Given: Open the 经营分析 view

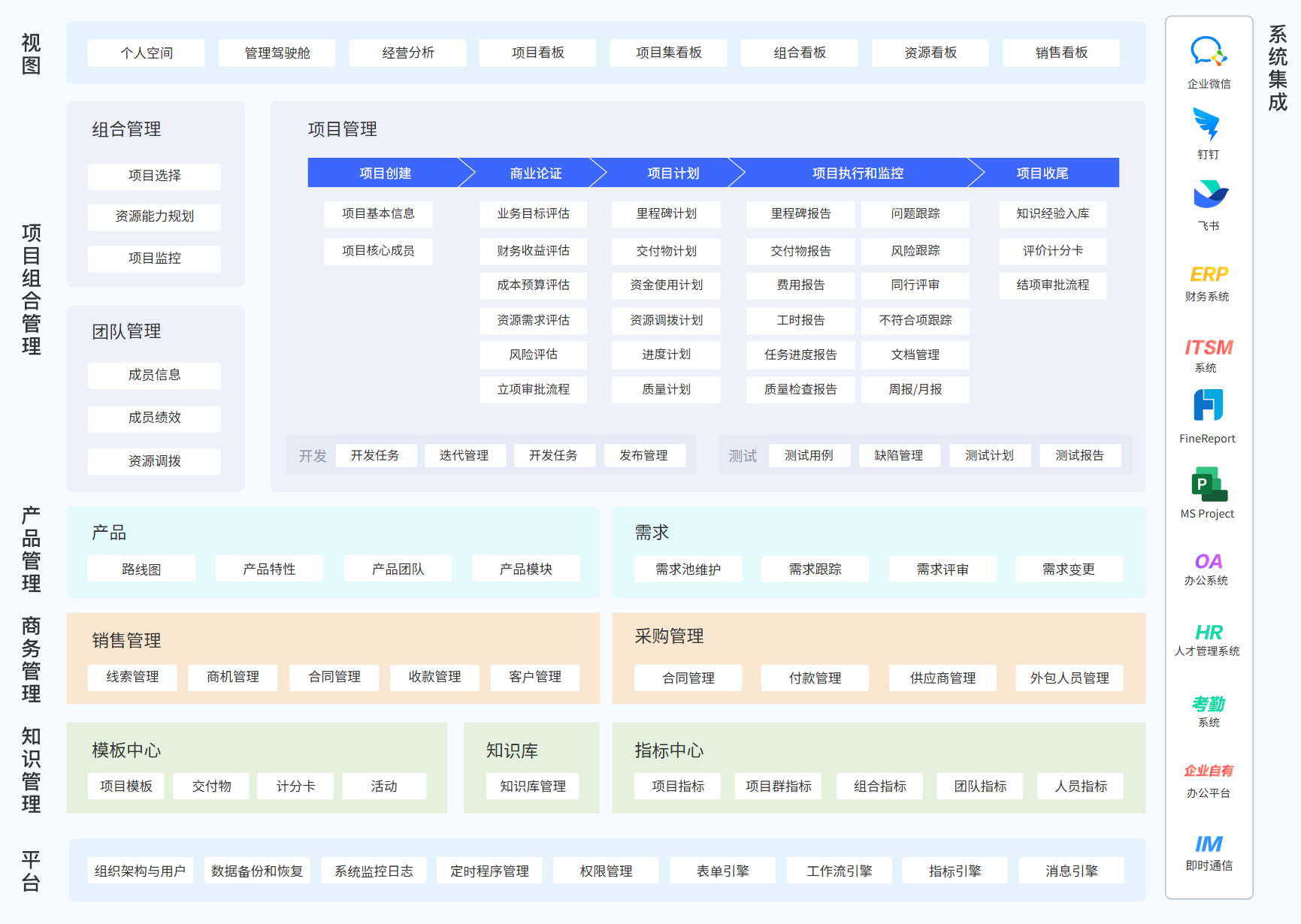Looking at the screenshot, I should (408, 53).
